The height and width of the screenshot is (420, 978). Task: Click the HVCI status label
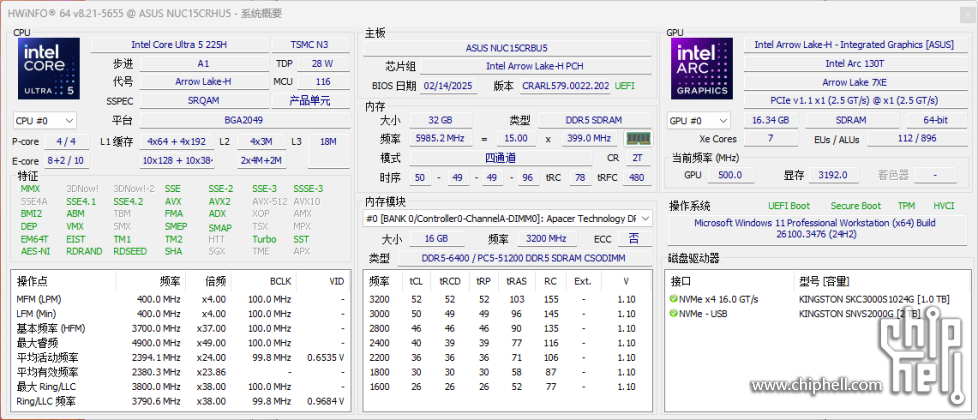(x=944, y=206)
